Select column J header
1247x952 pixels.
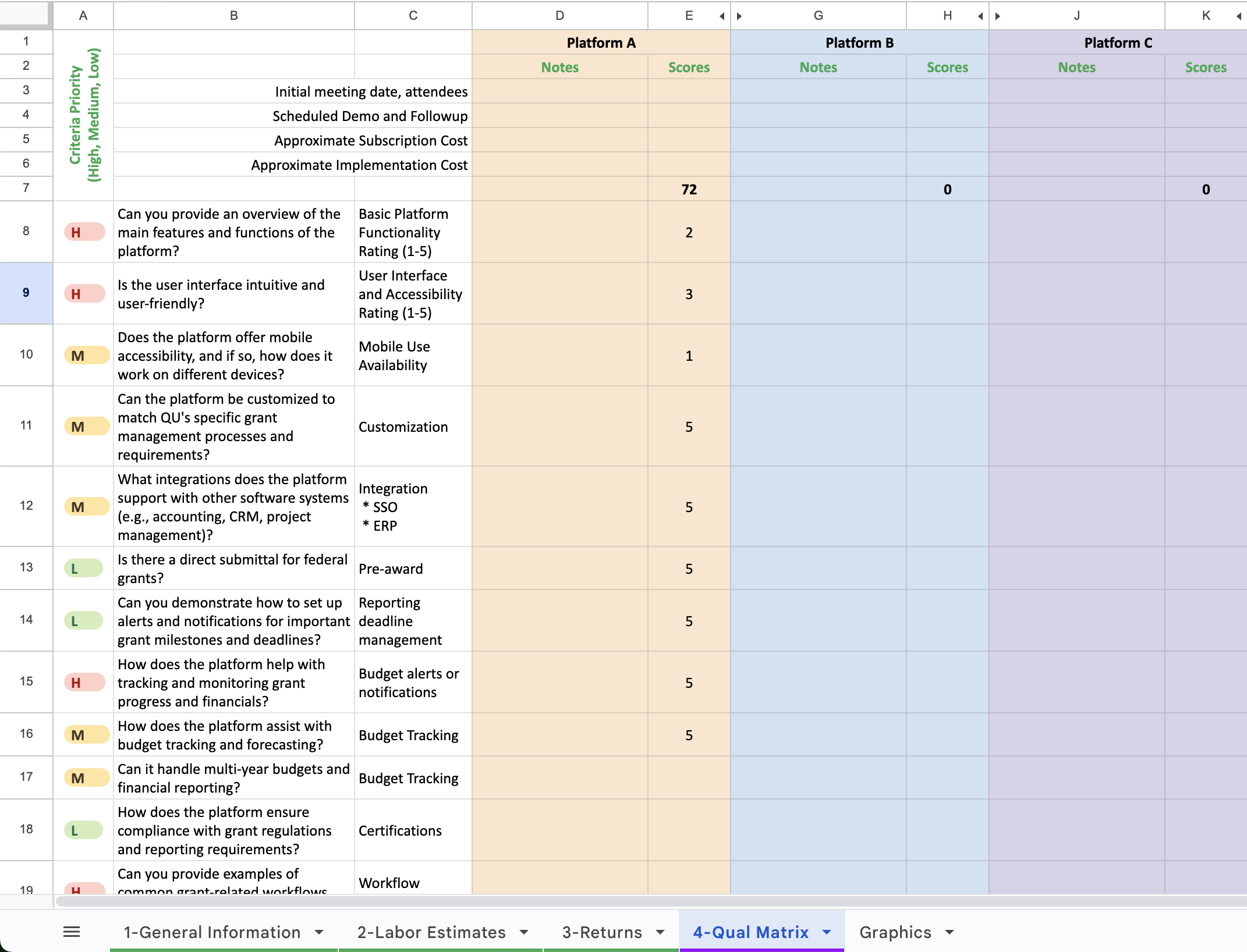(x=1077, y=16)
